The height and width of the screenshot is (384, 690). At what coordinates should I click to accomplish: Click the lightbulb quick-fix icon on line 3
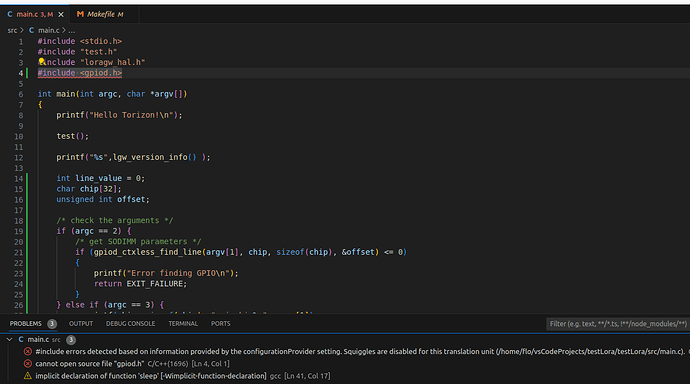pyautogui.click(x=42, y=61)
